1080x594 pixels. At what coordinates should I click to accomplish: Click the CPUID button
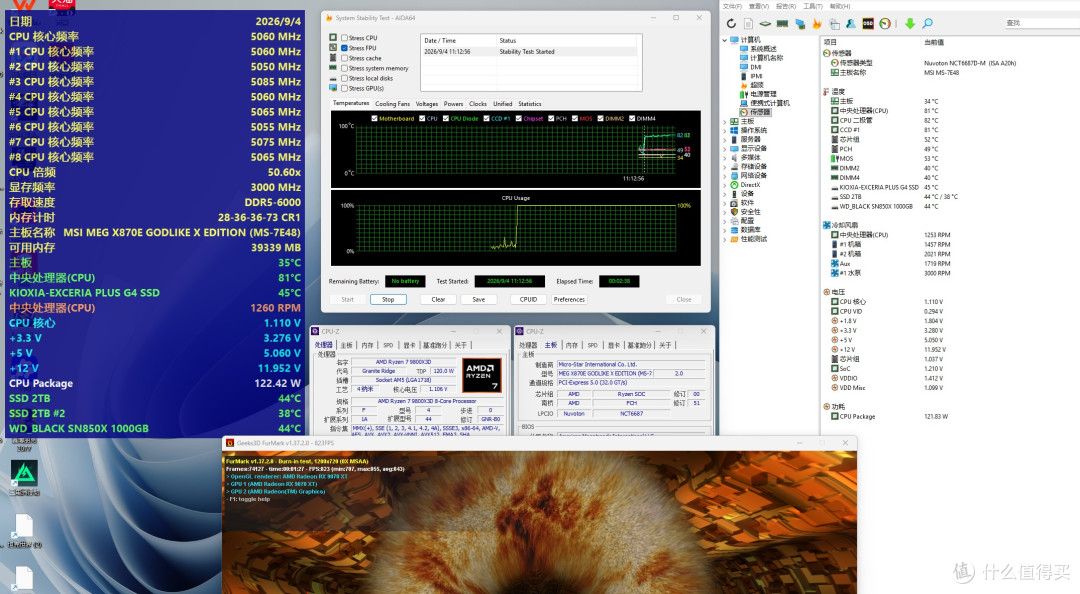click(528, 300)
